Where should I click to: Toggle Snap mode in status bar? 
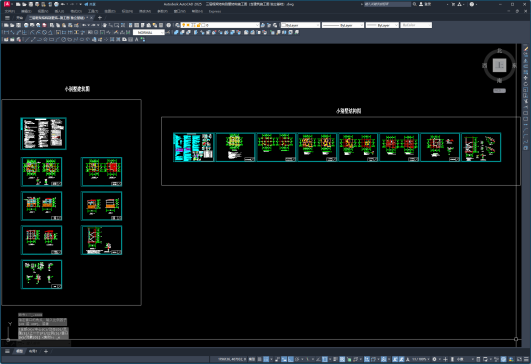coord(266,359)
